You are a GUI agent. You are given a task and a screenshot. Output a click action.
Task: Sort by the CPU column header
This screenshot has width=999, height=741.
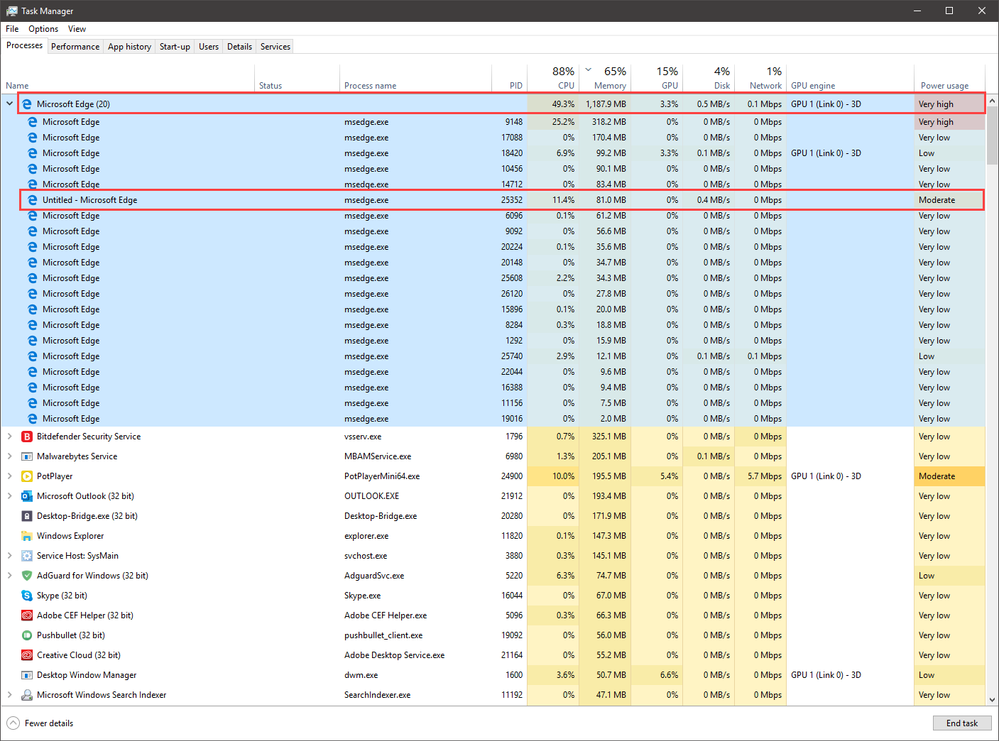click(553, 78)
